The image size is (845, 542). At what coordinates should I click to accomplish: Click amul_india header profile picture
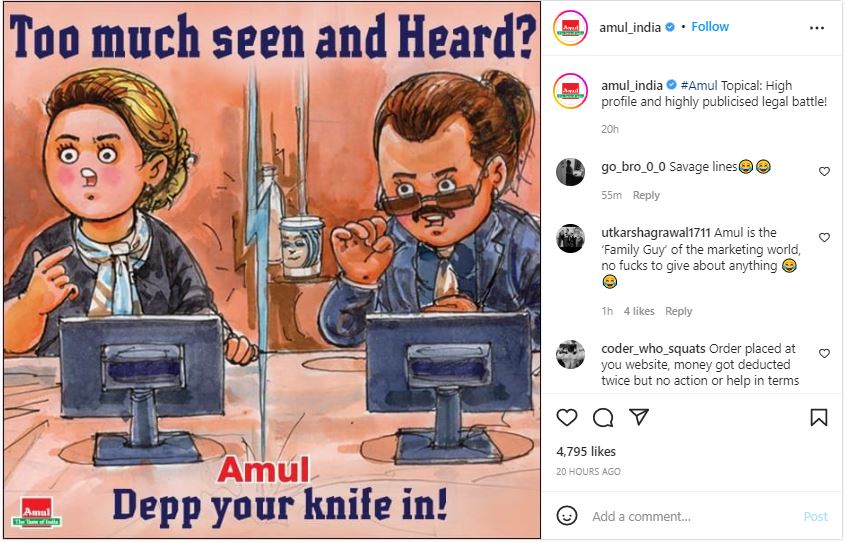coord(570,27)
